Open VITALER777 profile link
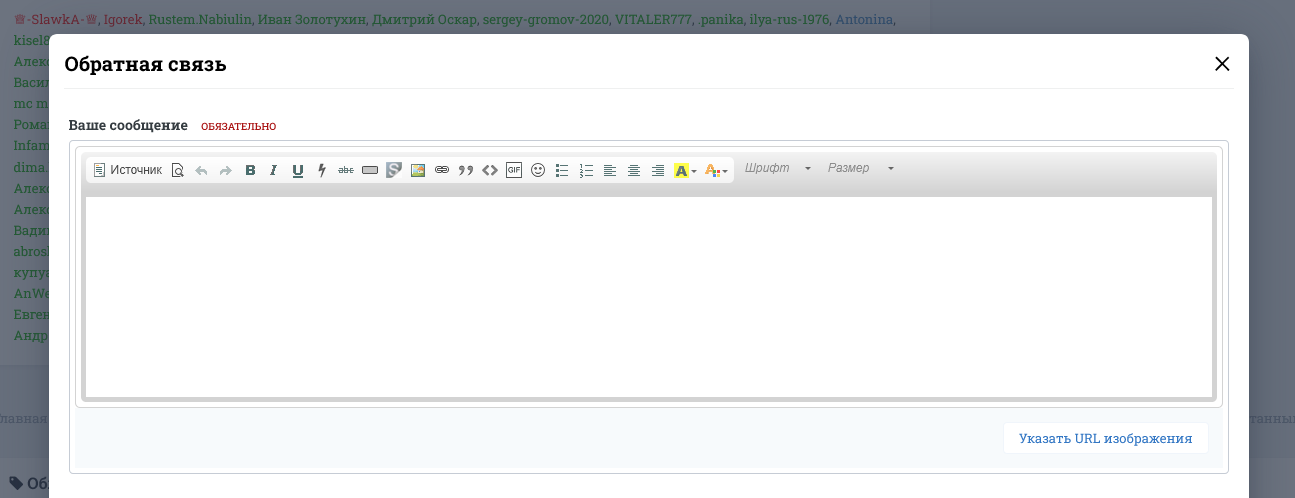The height and width of the screenshot is (498, 1295). [x=652, y=19]
